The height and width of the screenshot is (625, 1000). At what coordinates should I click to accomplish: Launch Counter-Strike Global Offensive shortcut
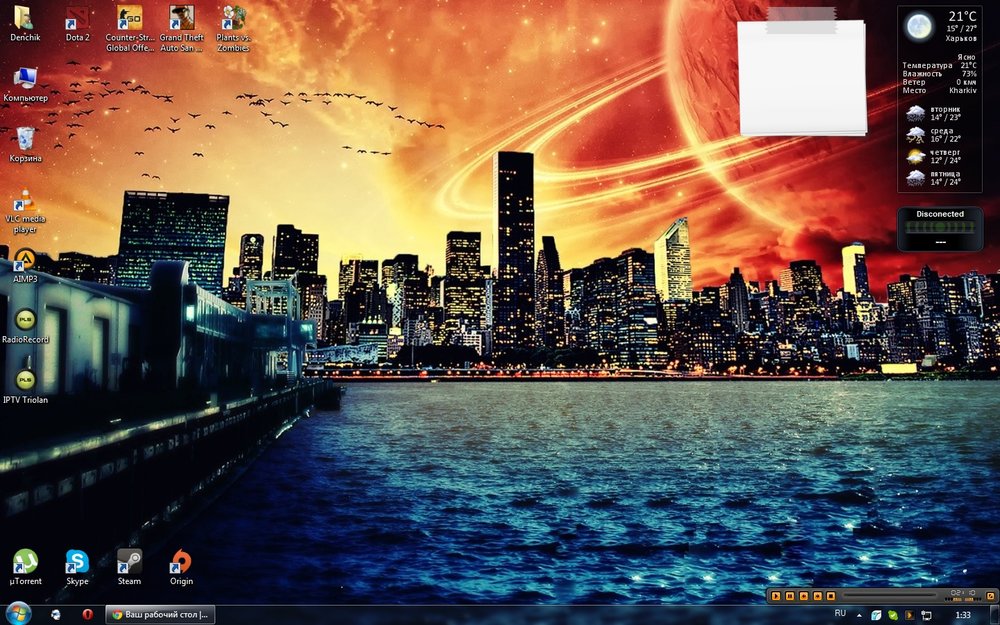(x=129, y=20)
